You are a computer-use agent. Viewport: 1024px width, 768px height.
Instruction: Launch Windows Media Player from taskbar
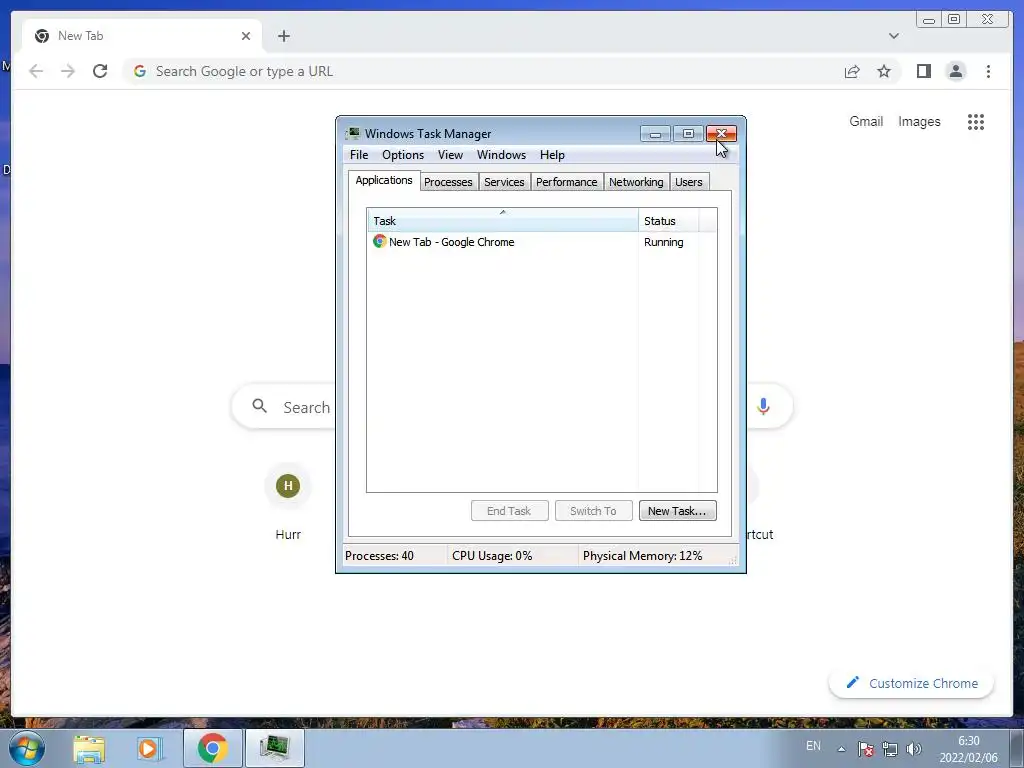150,748
